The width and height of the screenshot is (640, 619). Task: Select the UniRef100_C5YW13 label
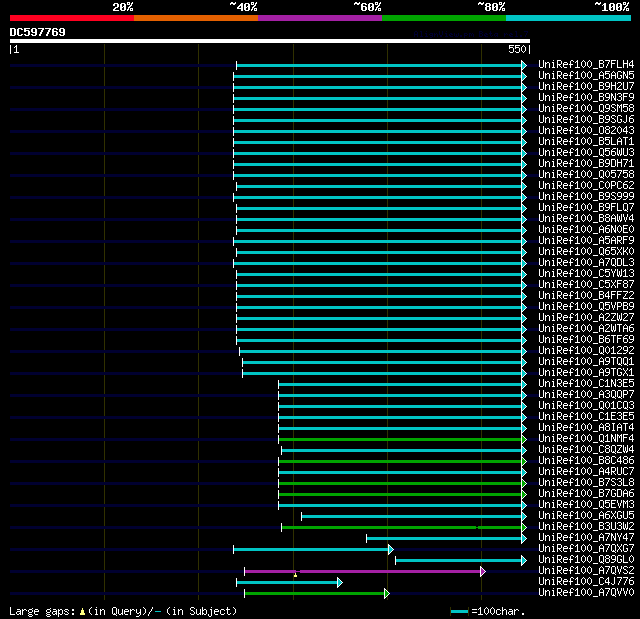click(586, 274)
